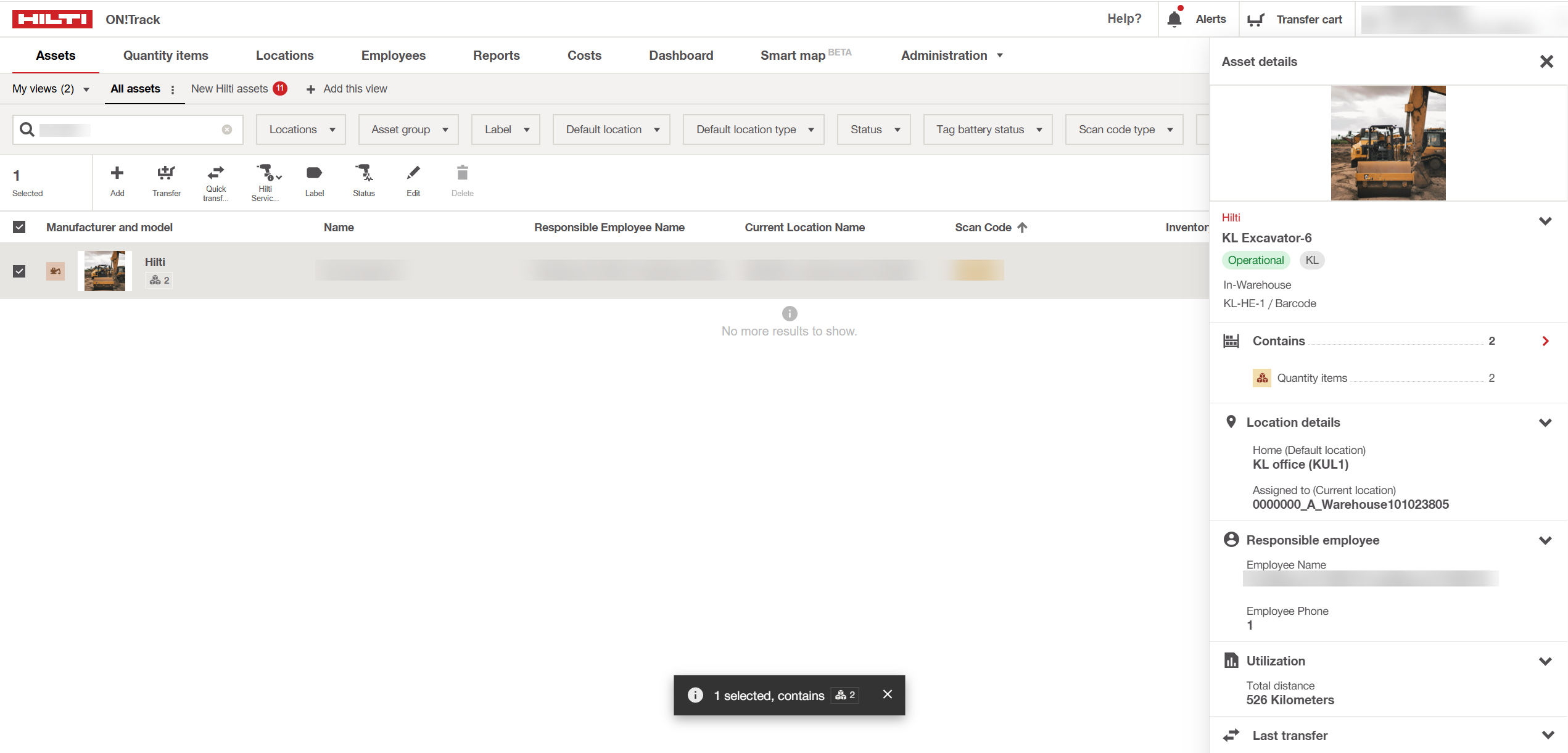The width and height of the screenshot is (1568, 753).
Task: Open the Tag battery status dropdown
Action: pyautogui.click(x=988, y=130)
